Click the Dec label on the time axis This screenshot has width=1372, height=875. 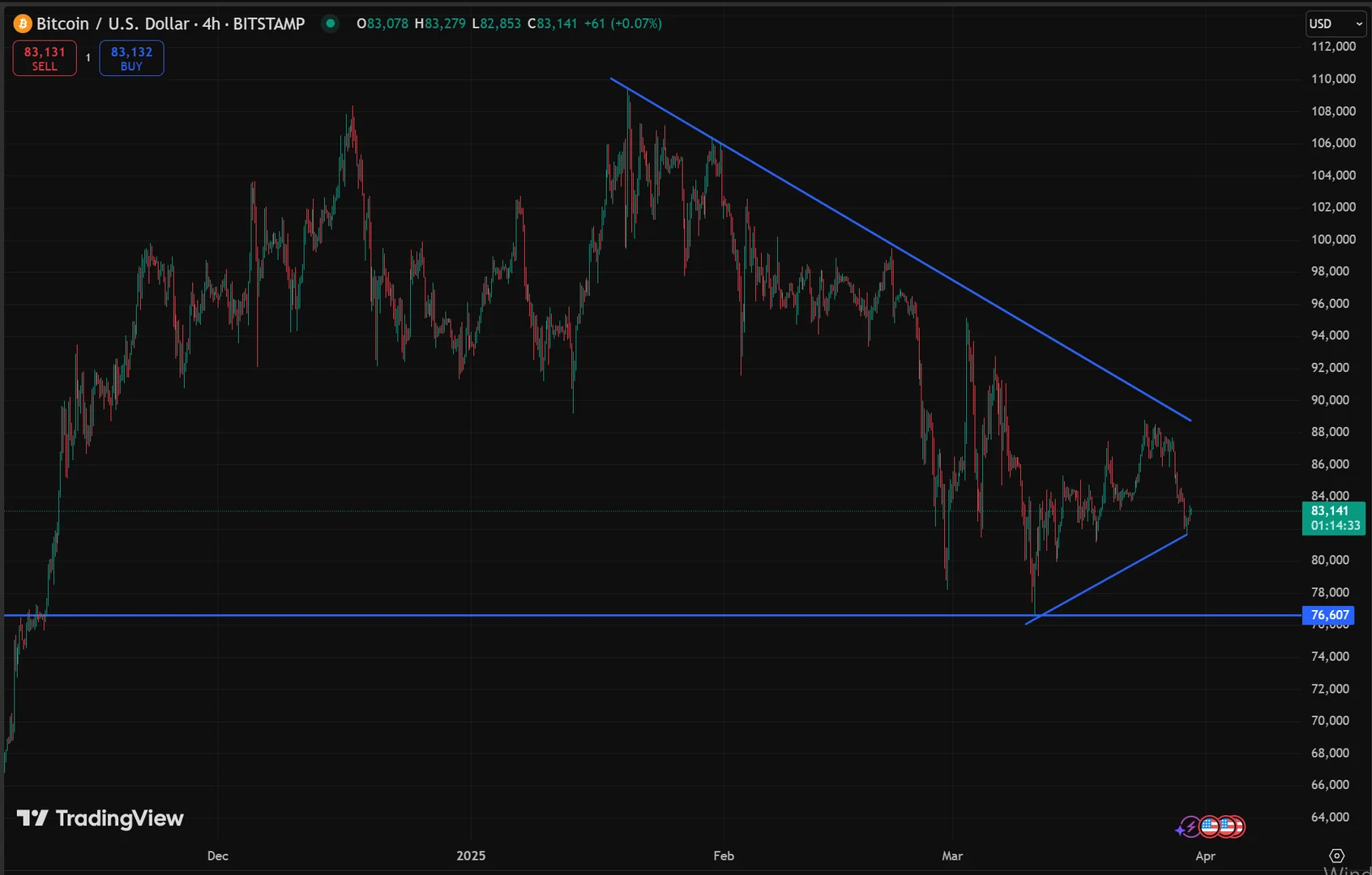(218, 856)
